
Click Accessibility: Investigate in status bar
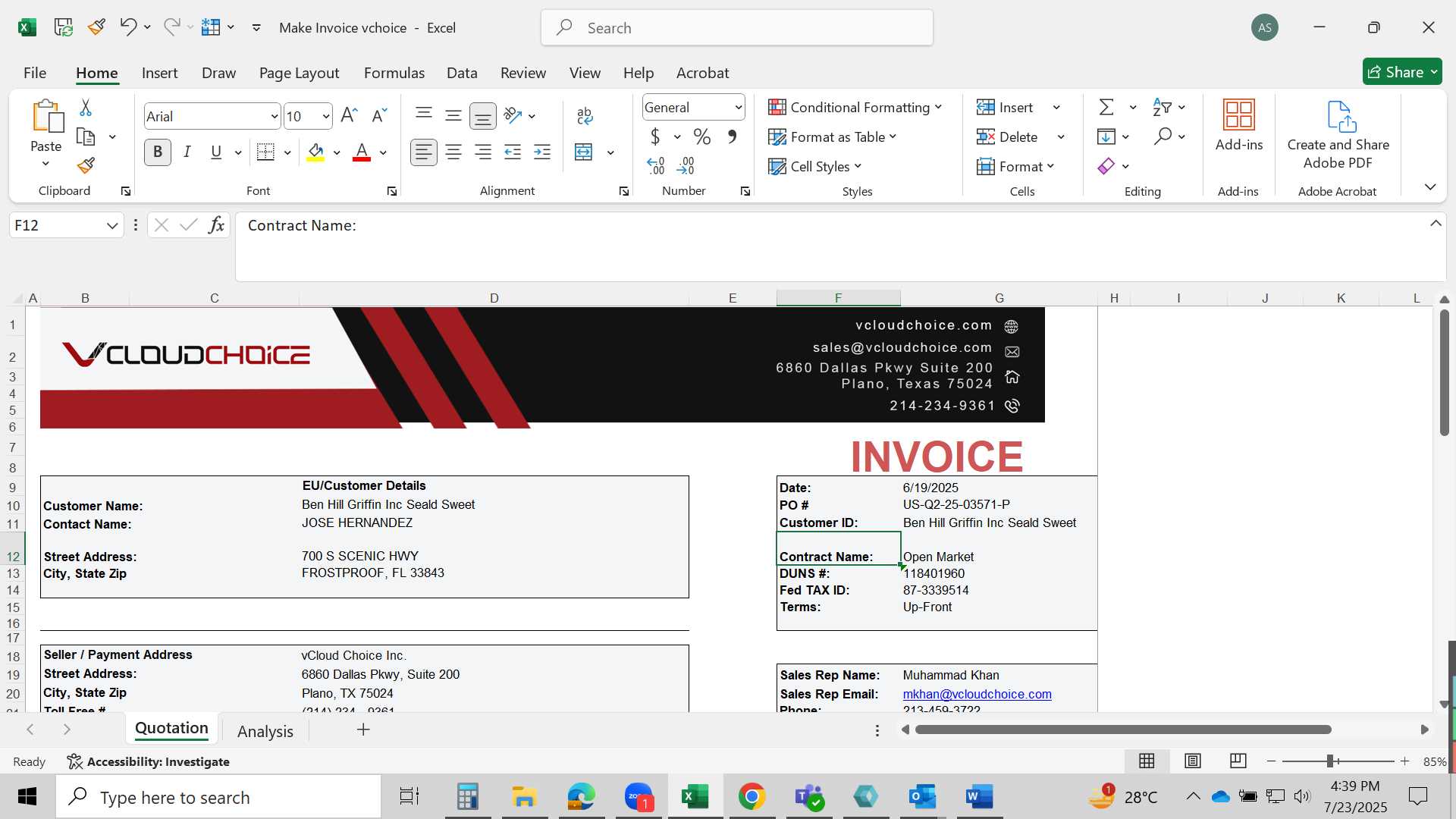[149, 761]
